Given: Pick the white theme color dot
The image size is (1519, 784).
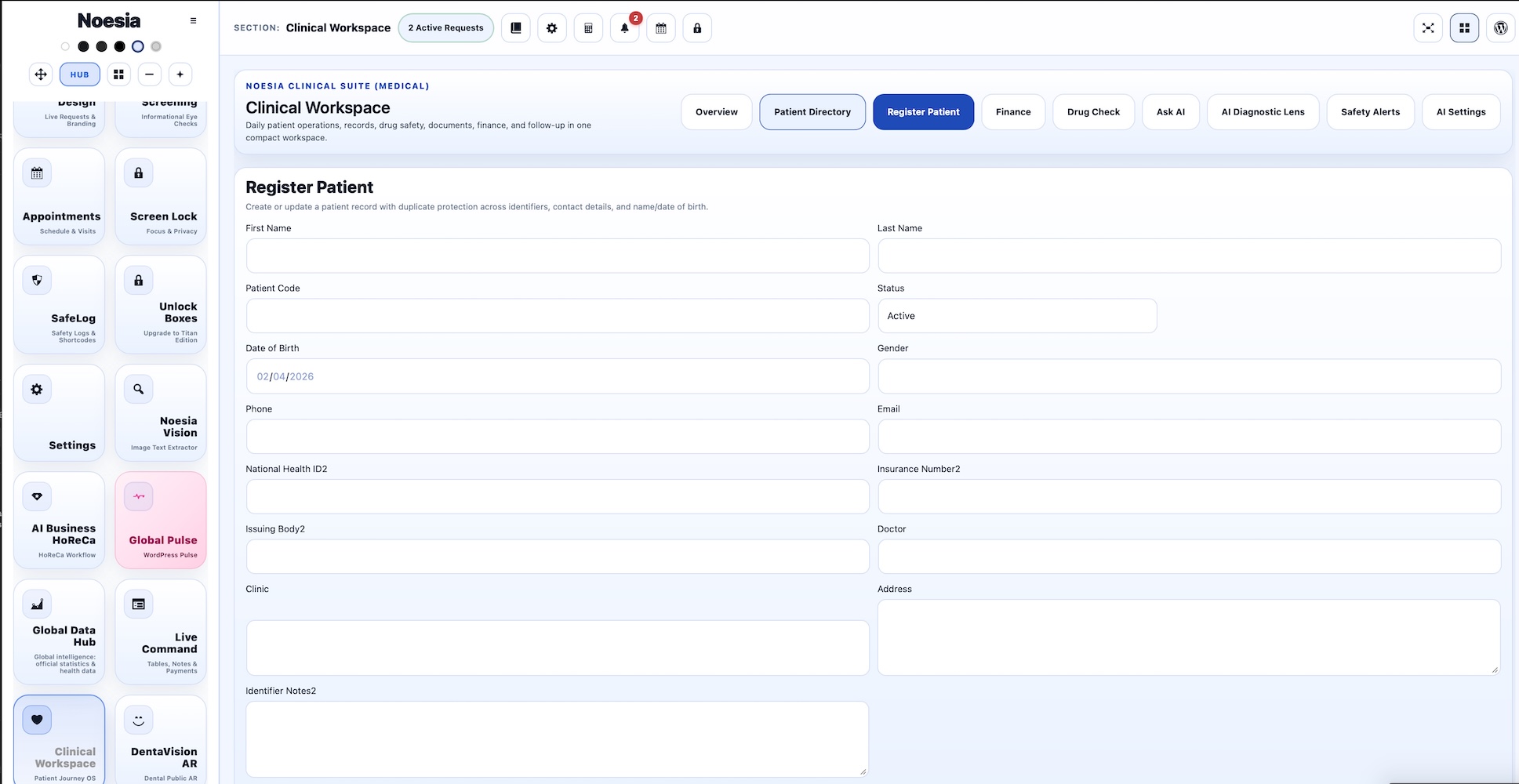Looking at the screenshot, I should 65,46.
